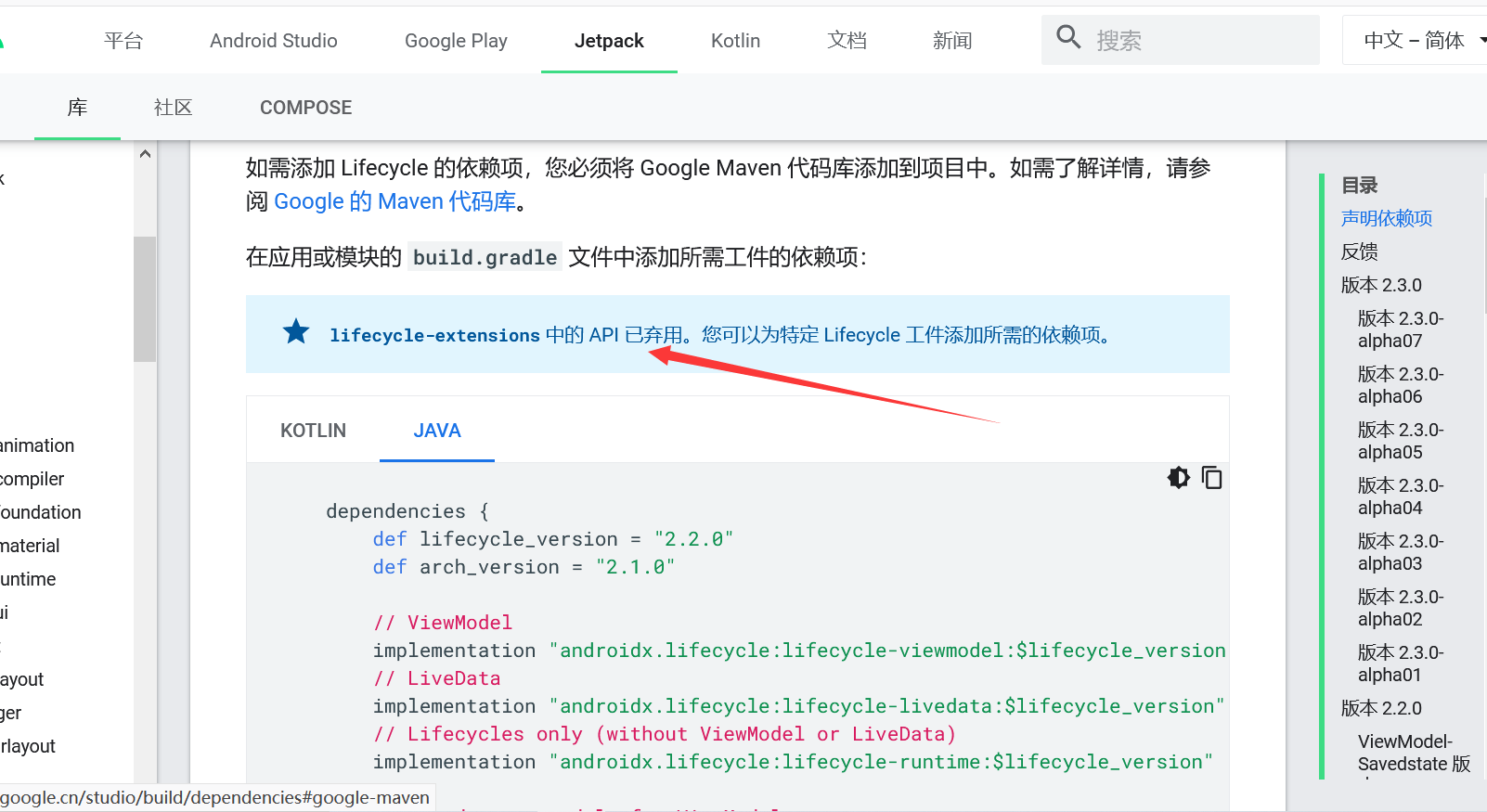1487x812 pixels.
Task: Click the // LiveData comment line
Action: [x=437, y=678]
